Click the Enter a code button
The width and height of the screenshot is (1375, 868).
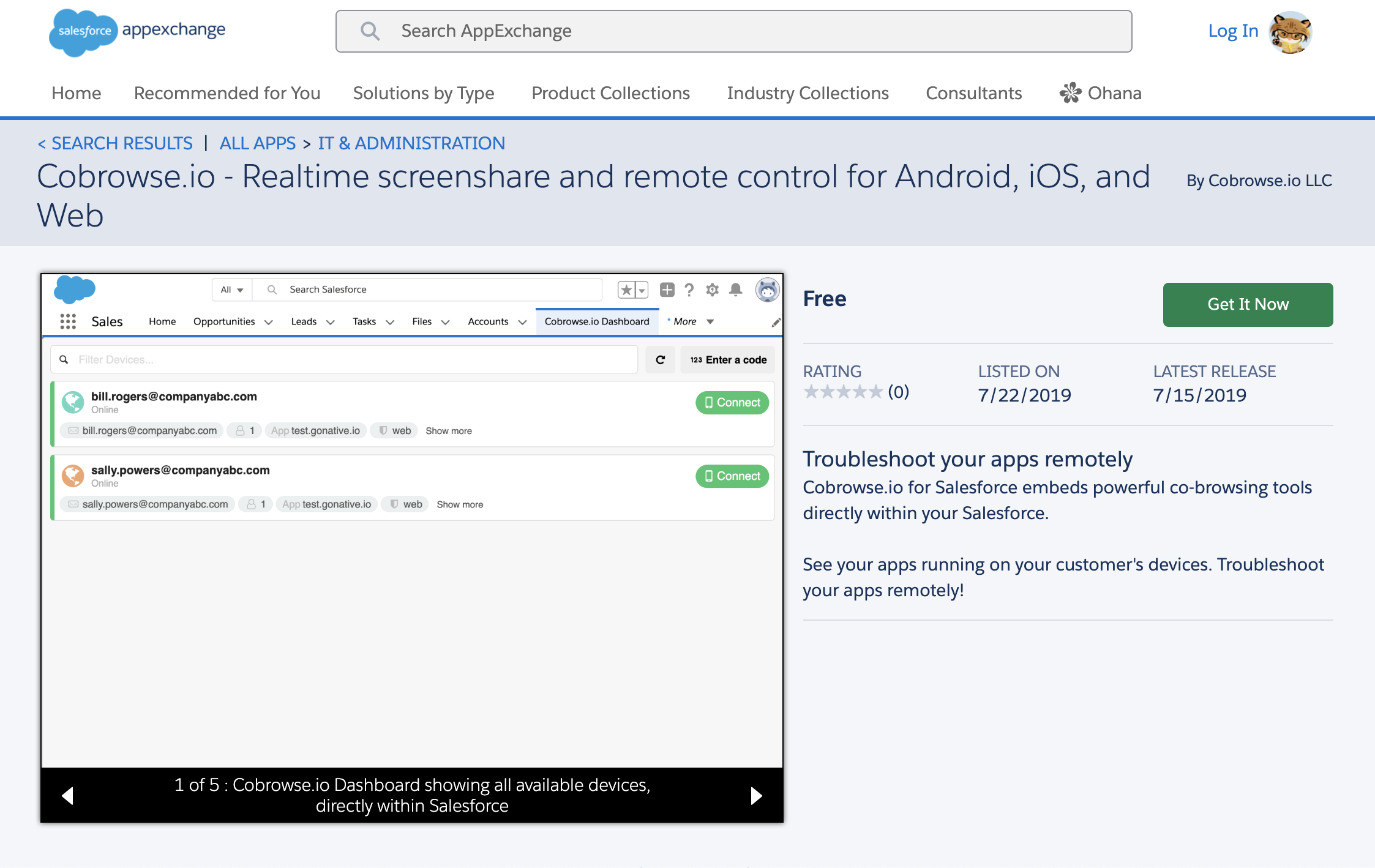(x=728, y=360)
